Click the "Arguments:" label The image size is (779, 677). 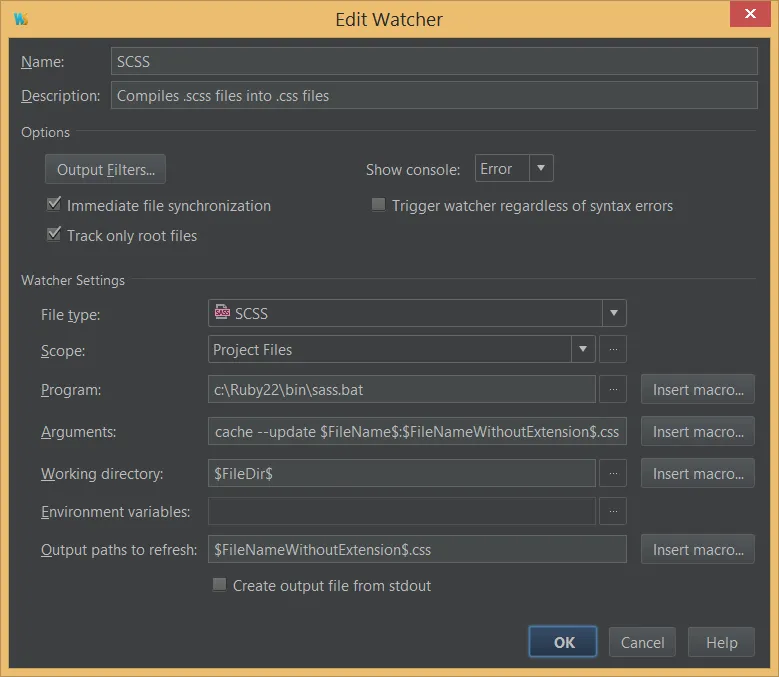click(x=78, y=432)
